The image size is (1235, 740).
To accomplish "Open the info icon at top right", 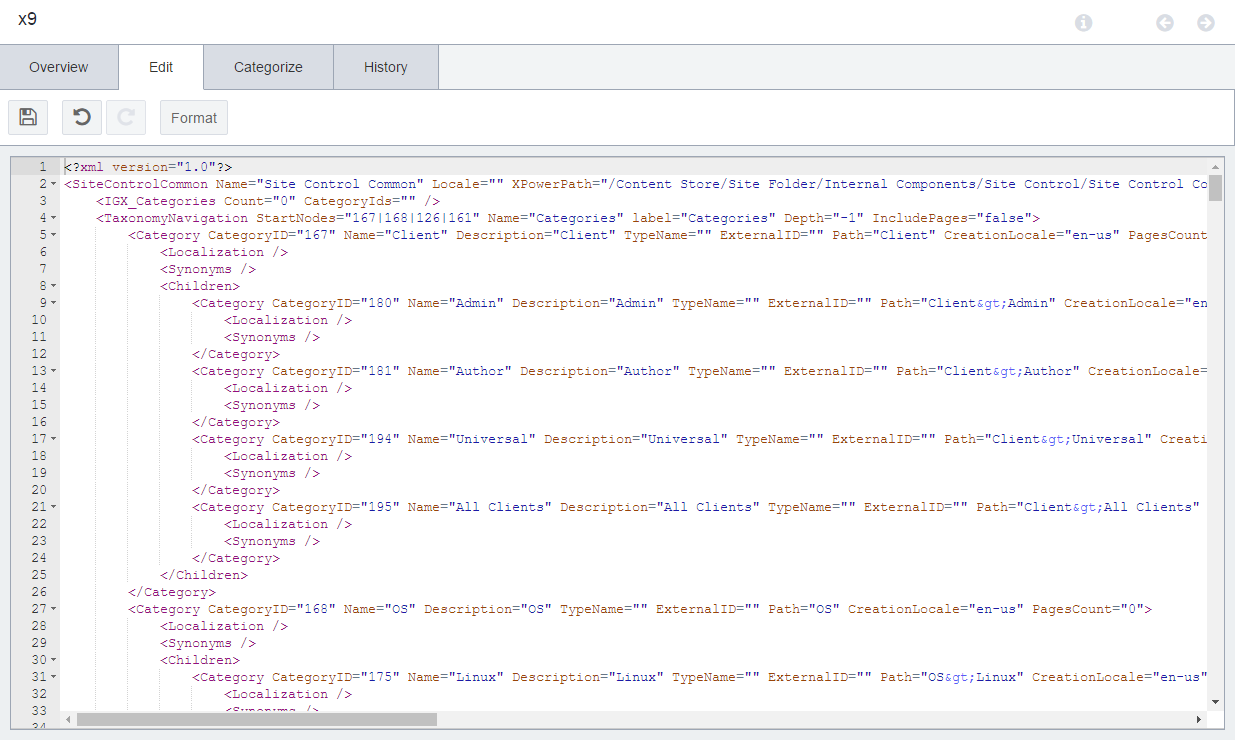I will pyautogui.click(x=1084, y=22).
